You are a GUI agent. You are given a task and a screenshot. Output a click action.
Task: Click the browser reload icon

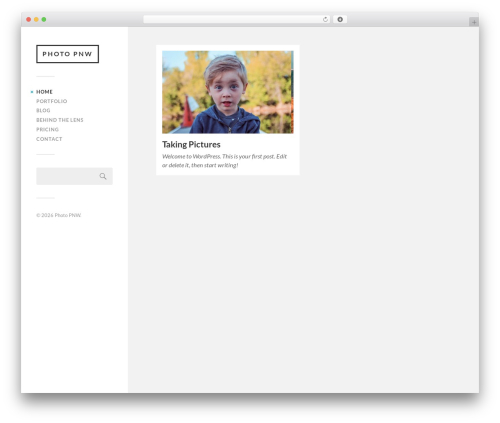(x=325, y=20)
